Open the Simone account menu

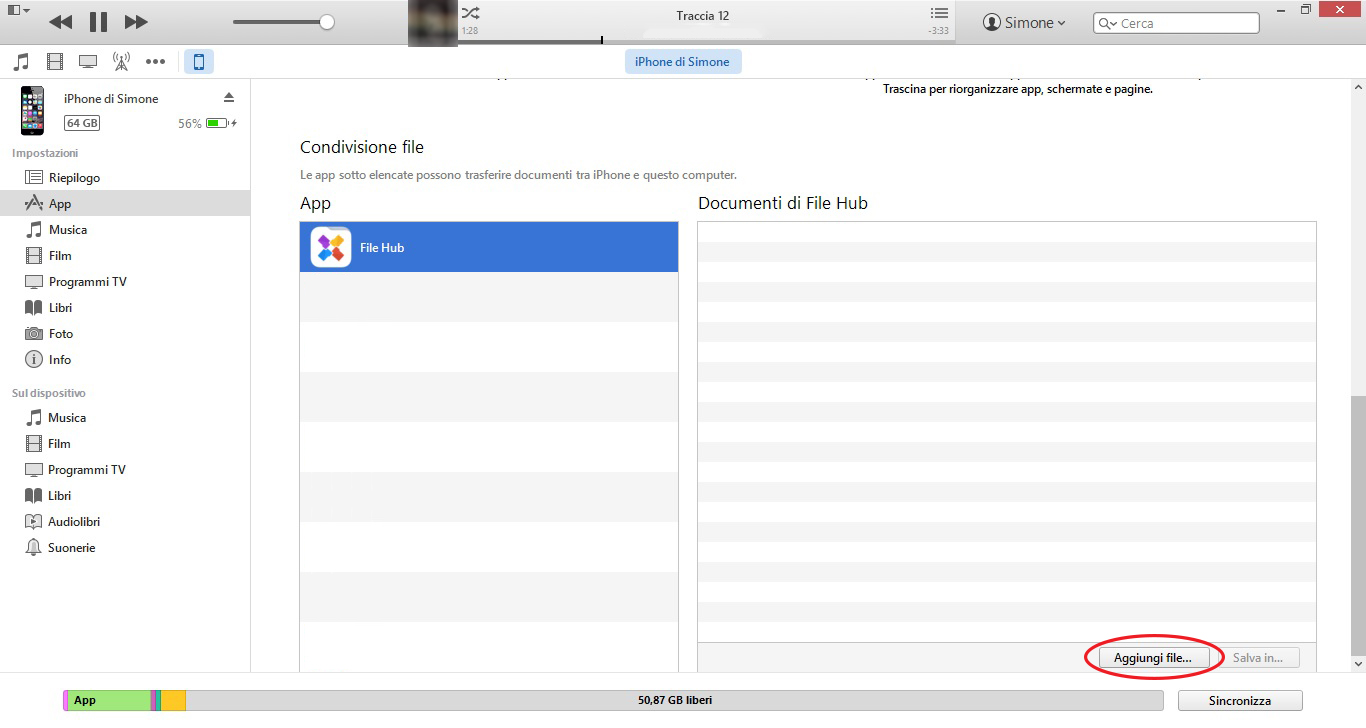tap(1024, 22)
